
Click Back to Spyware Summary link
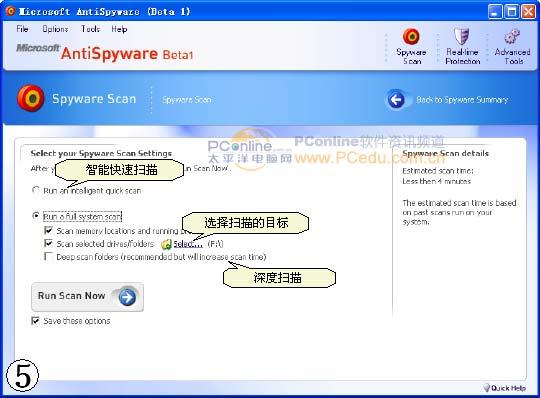click(x=462, y=100)
